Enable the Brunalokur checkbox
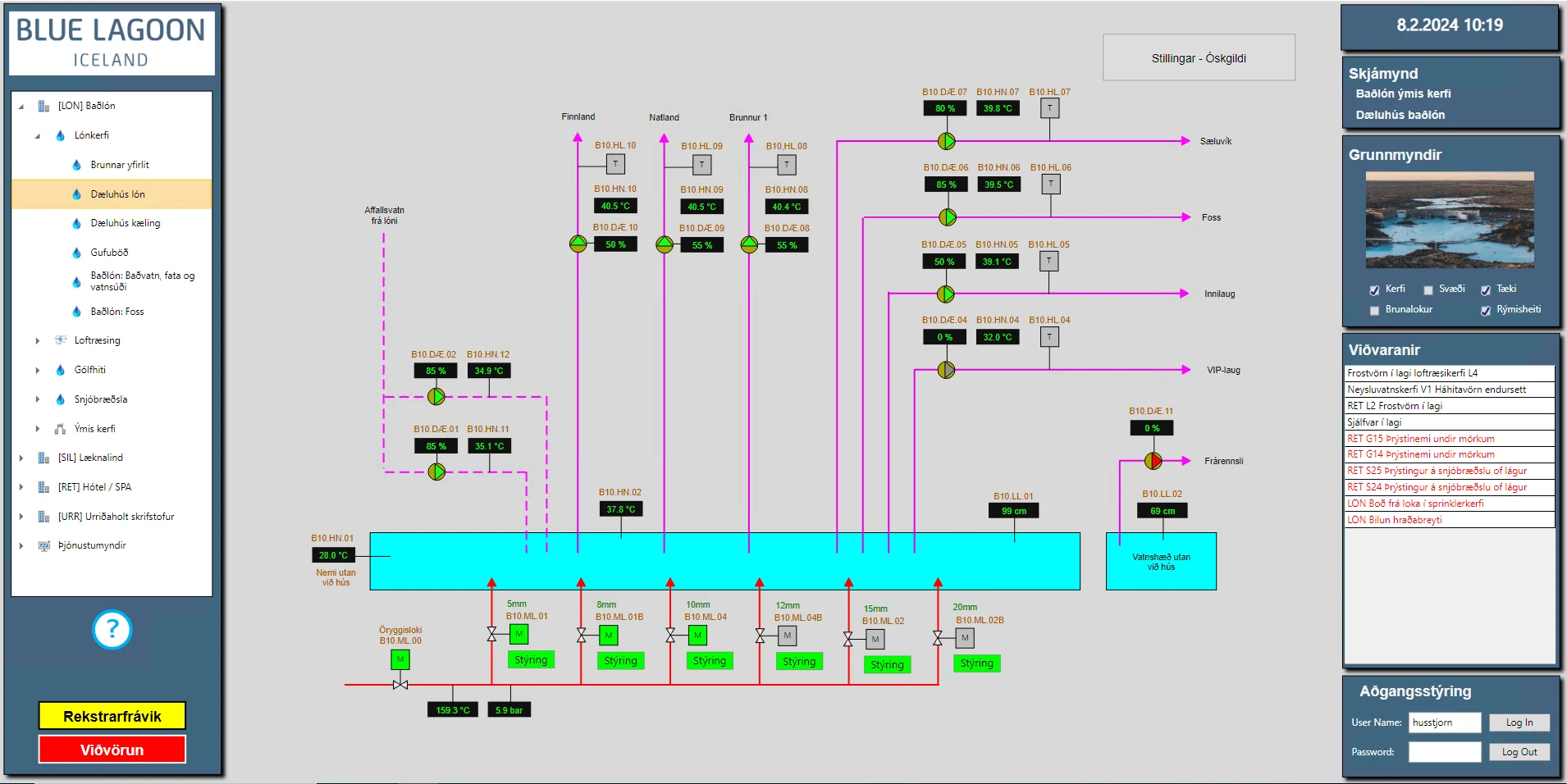Image resolution: width=1567 pixels, height=784 pixels. point(1374,310)
